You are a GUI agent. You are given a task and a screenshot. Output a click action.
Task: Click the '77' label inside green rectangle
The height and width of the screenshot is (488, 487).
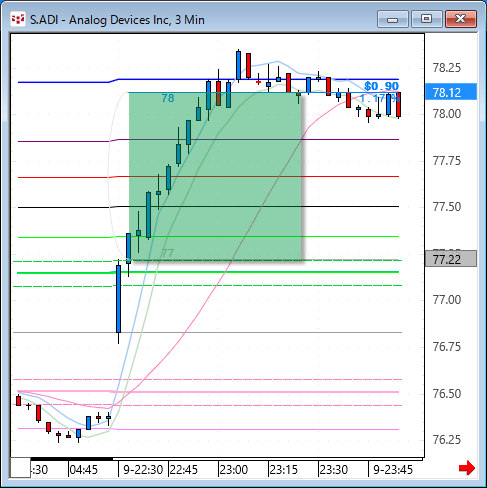click(167, 253)
